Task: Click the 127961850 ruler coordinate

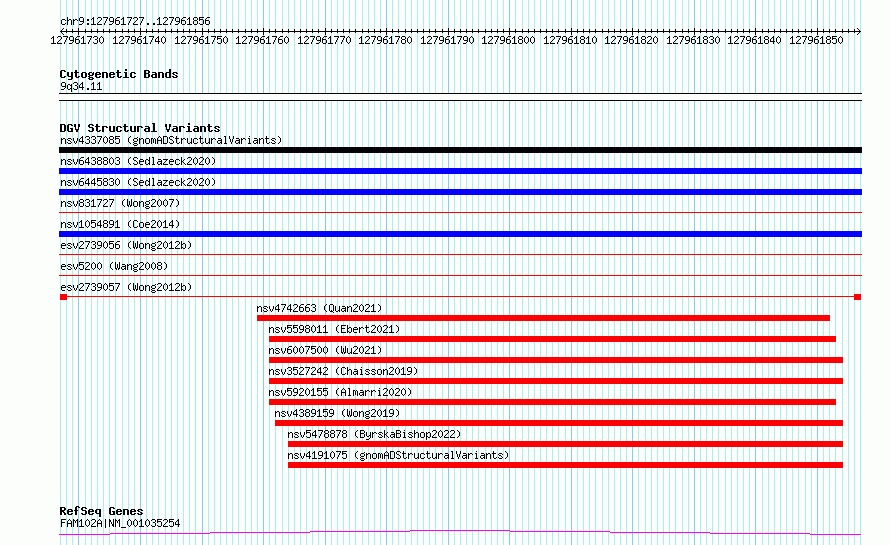Action: pyautogui.click(x=816, y=40)
